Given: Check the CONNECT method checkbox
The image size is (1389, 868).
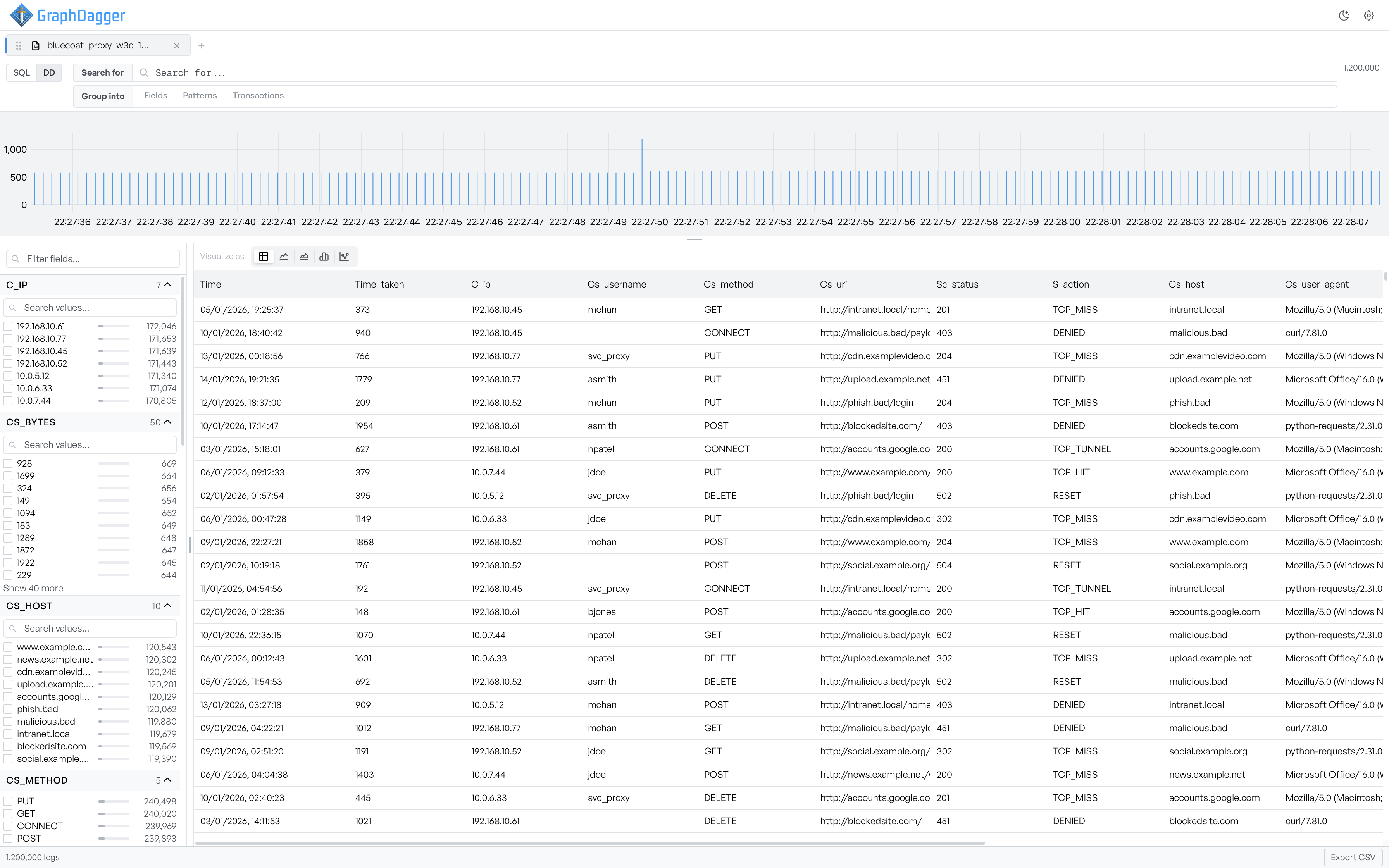Looking at the screenshot, I should point(8,826).
